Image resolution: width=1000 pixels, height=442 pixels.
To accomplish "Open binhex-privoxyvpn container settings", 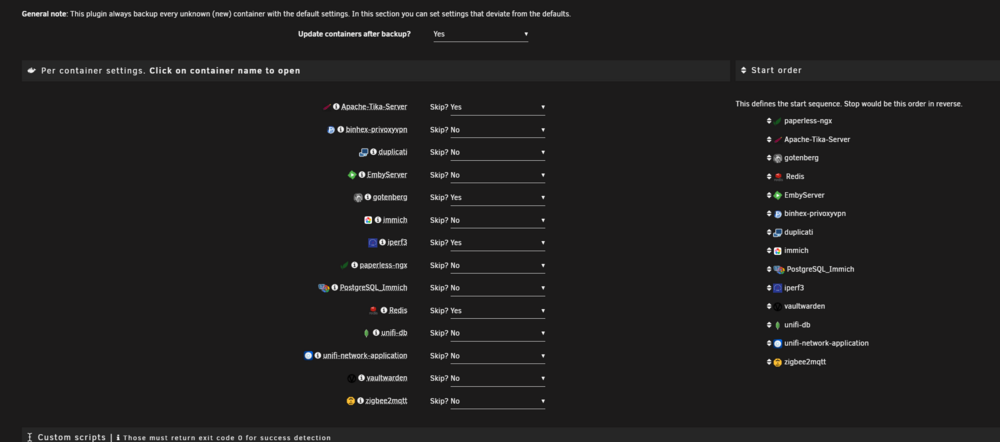I will coord(376,129).
